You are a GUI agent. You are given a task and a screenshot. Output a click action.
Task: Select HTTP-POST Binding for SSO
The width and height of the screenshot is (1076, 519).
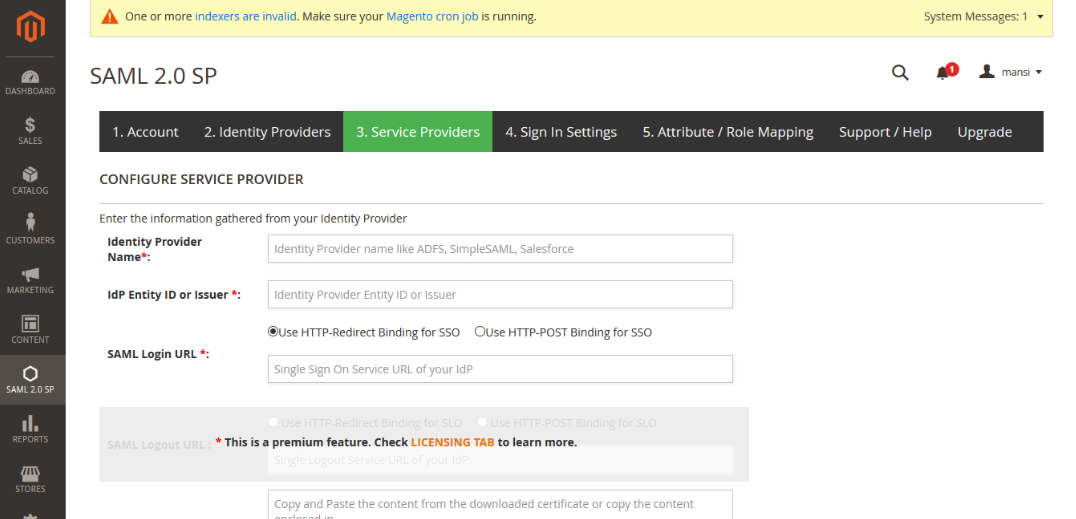tap(480, 332)
